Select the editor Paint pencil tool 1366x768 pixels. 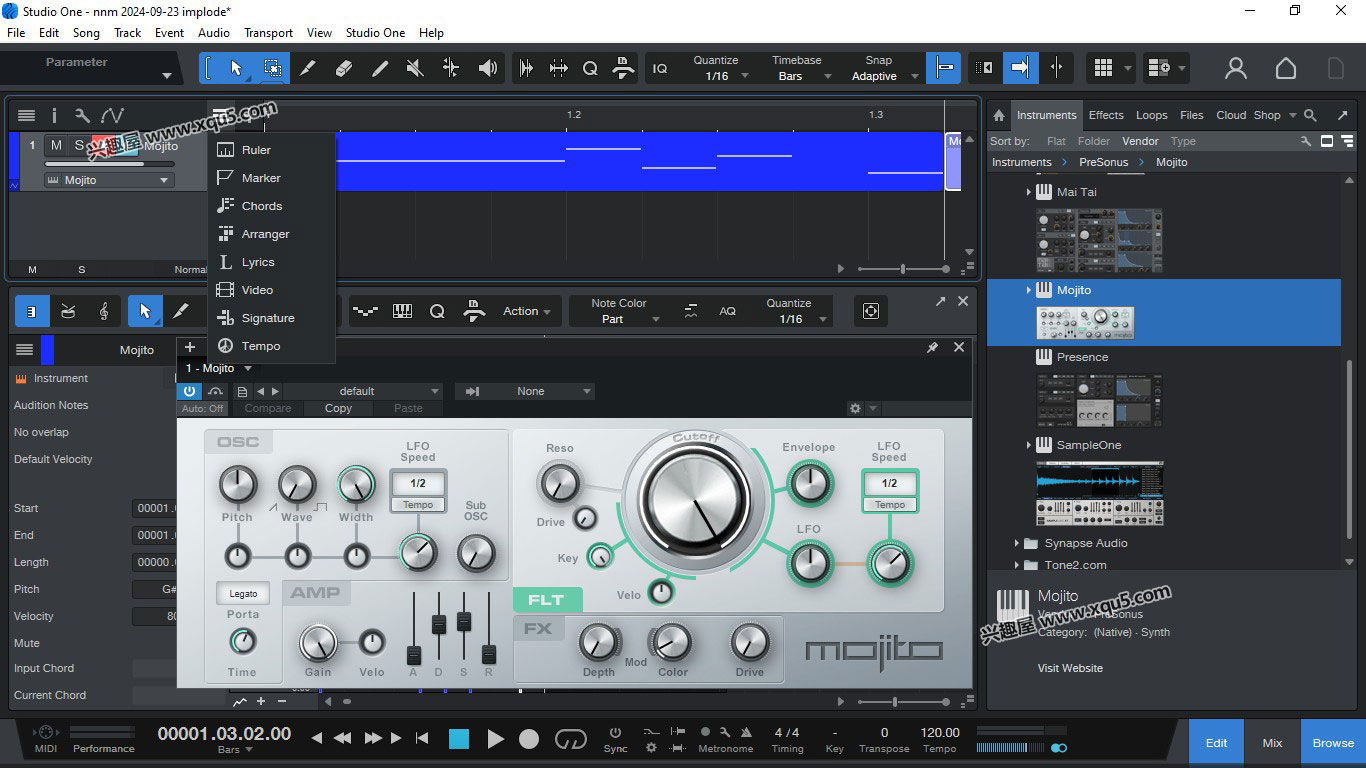(181, 312)
